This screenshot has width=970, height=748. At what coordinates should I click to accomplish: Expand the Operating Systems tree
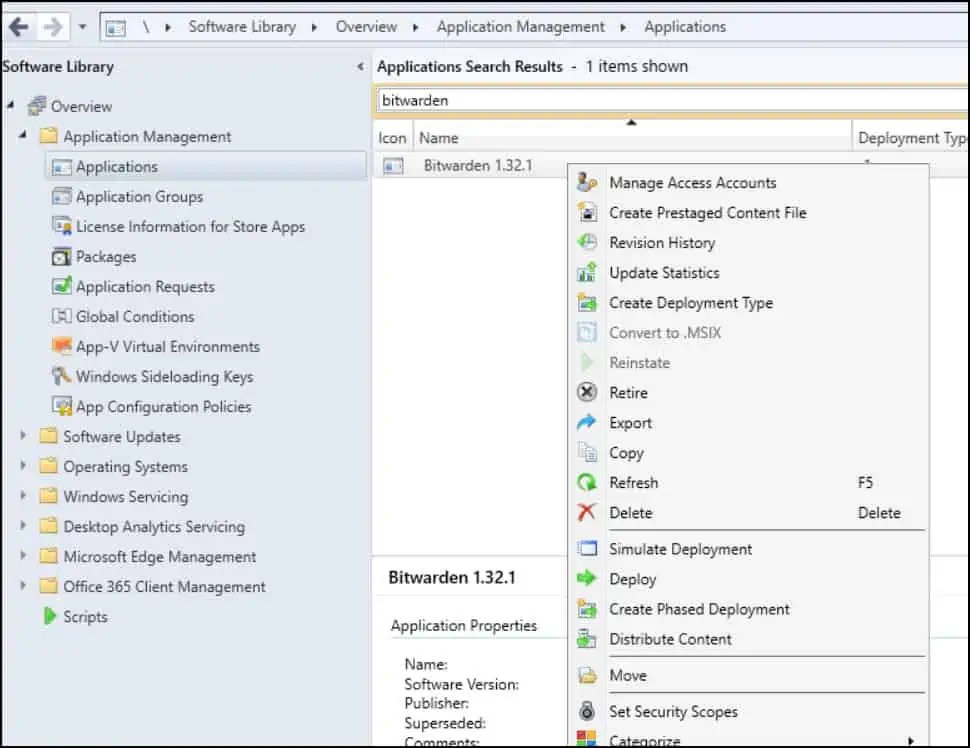click(x=22, y=466)
